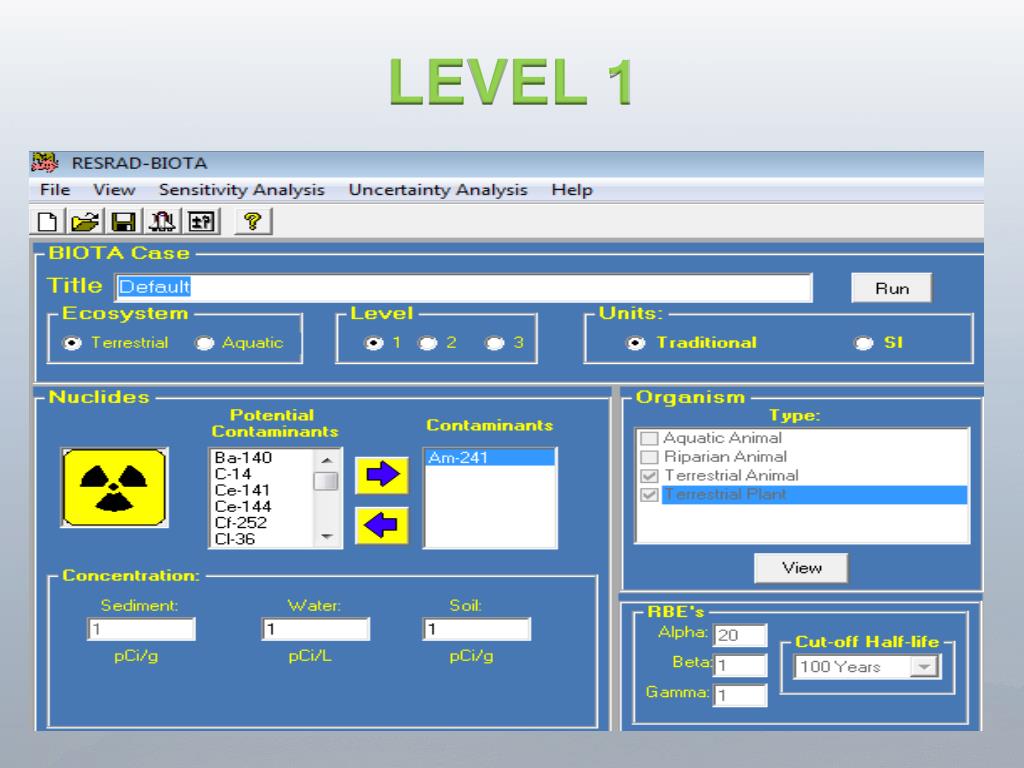Open the Cut-off Half-life dropdown

point(924,667)
